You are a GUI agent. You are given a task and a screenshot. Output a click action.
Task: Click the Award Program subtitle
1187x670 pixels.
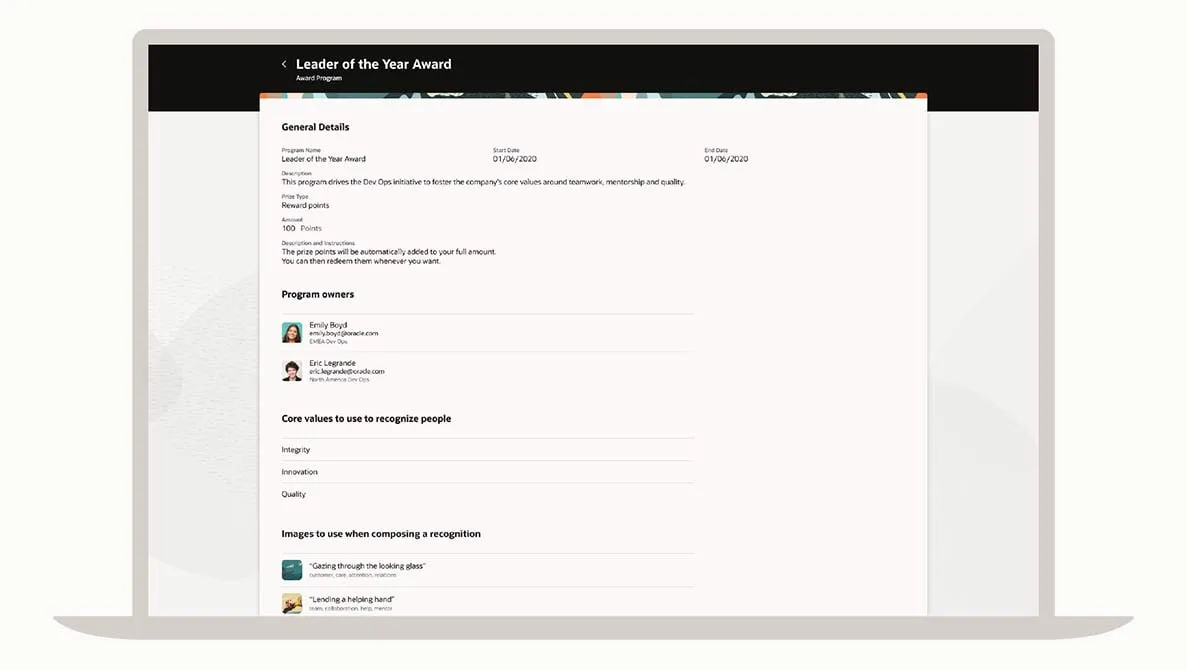[x=319, y=78]
